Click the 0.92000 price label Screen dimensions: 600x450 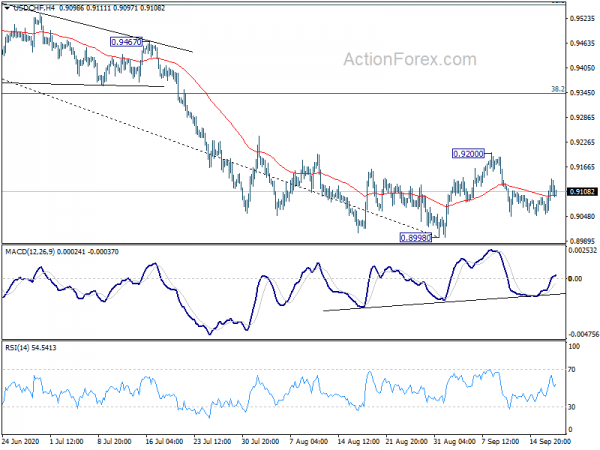468,154
